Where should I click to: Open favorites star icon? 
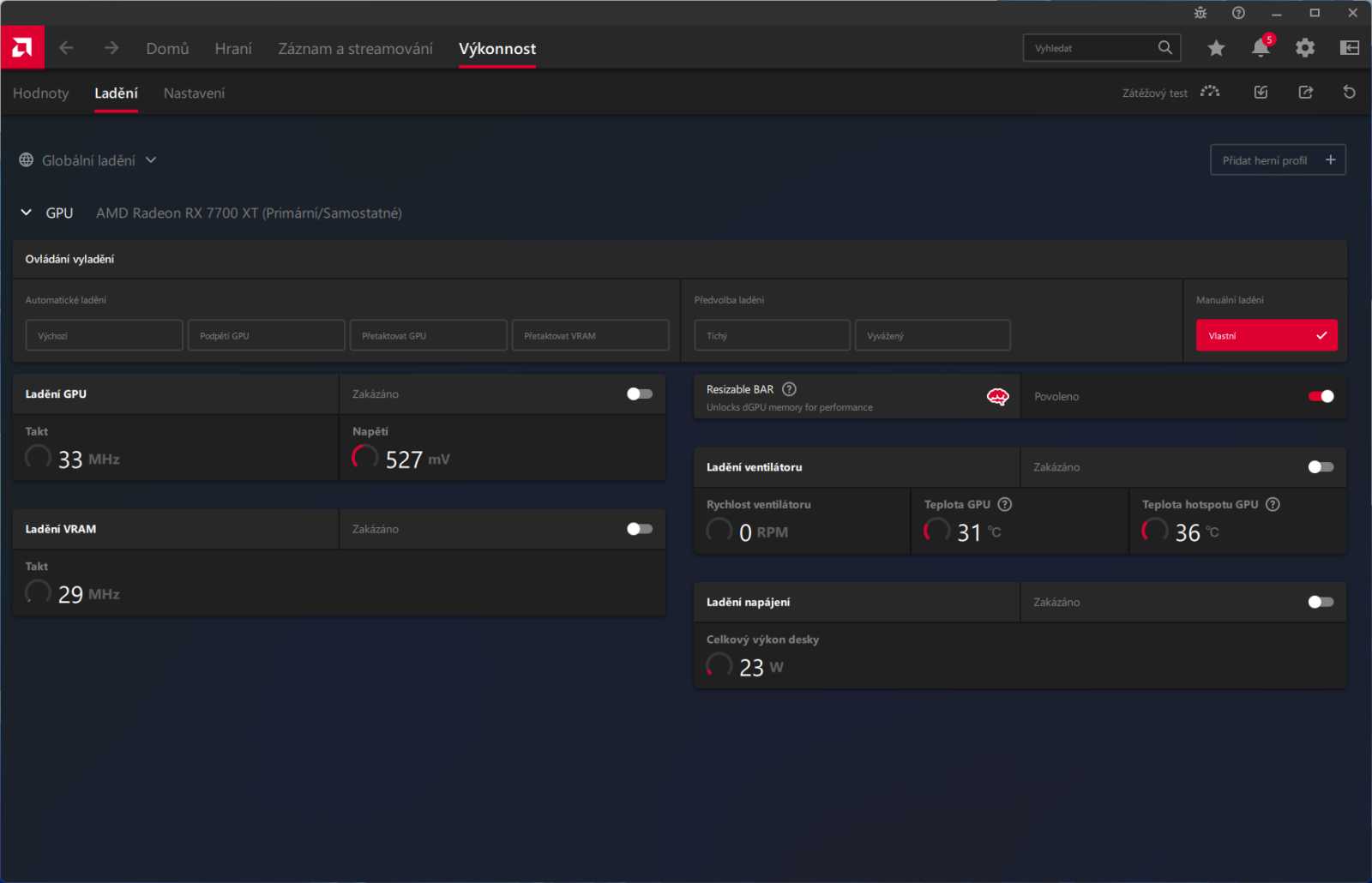click(x=1216, y=48)
